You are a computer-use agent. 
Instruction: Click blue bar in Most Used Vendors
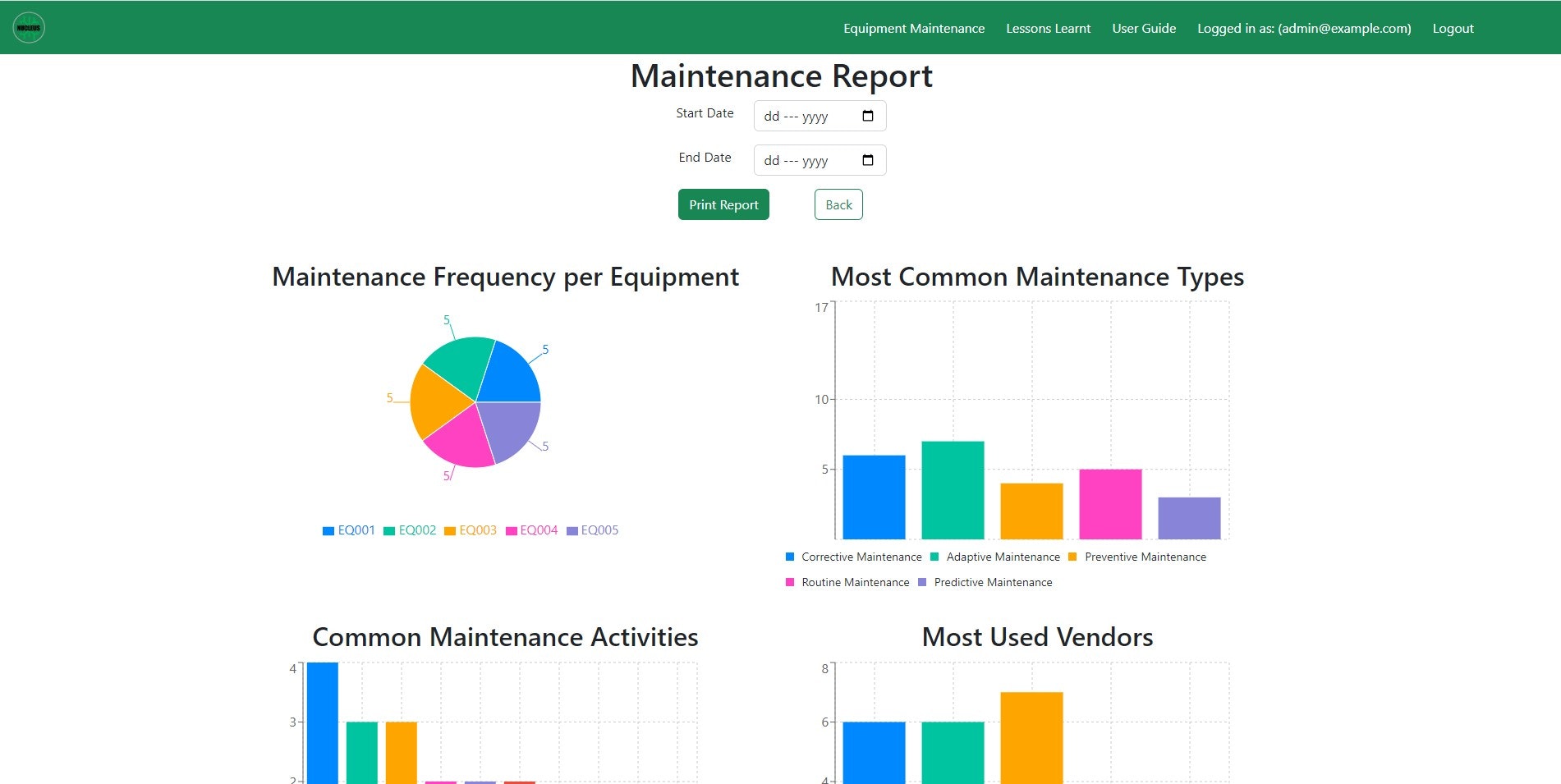(874, 753)
